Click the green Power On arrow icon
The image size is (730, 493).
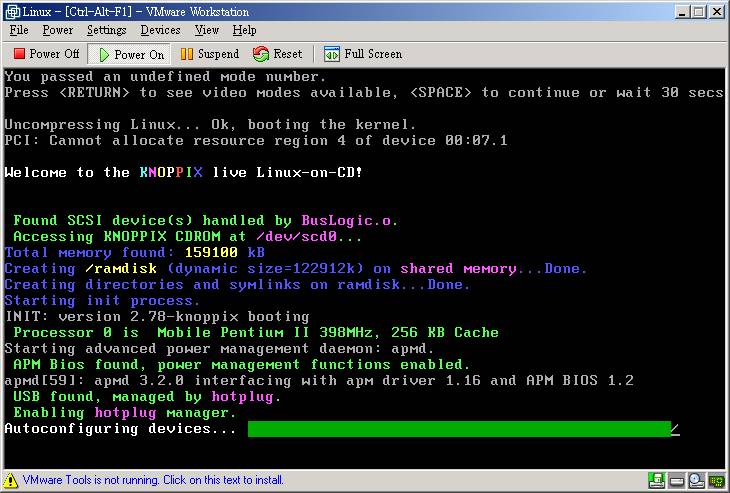[104, 54]
